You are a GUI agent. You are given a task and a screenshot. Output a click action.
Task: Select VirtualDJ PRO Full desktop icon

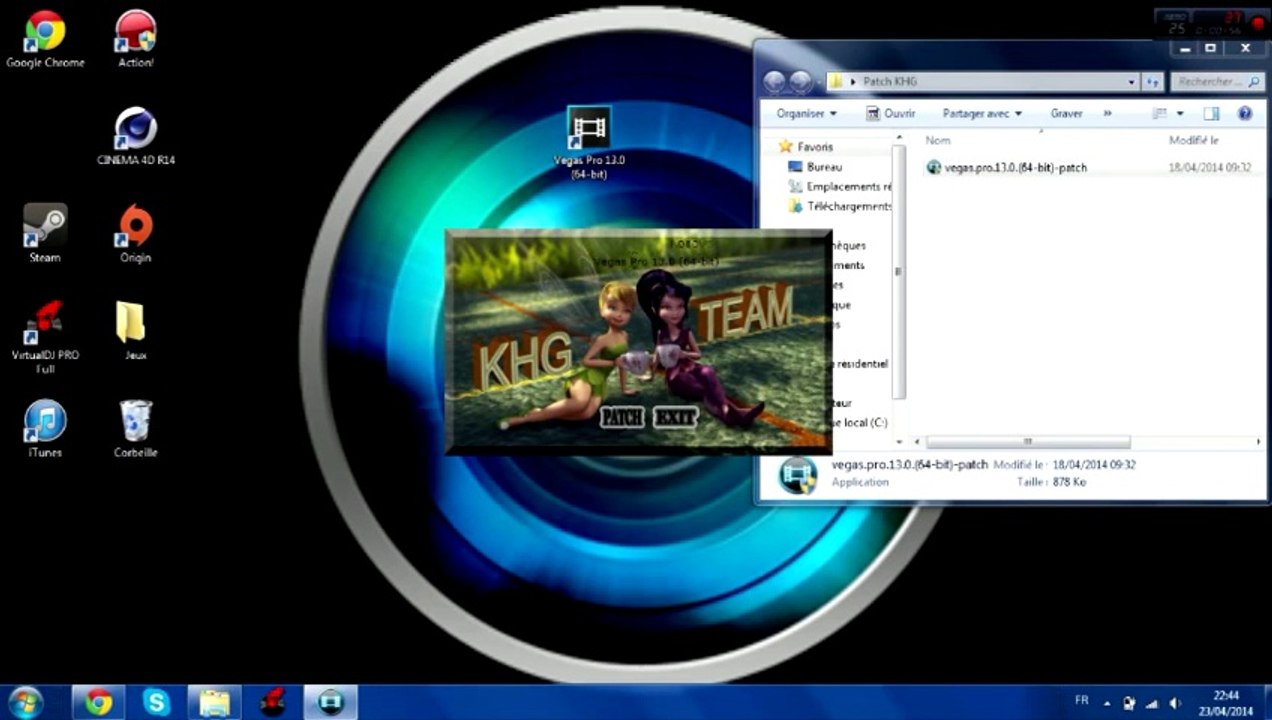(45, 338)
